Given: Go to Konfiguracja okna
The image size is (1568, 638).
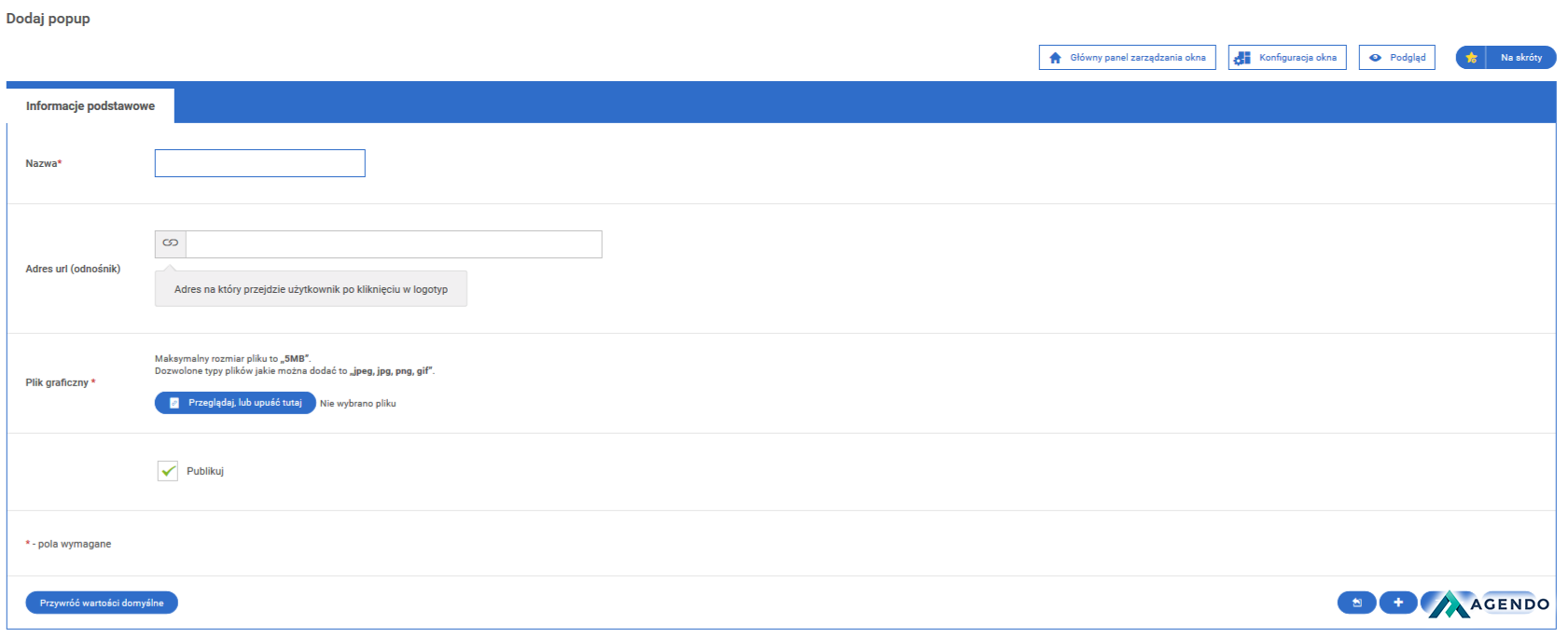Looking at the screenshot, I should [1287, 58].
